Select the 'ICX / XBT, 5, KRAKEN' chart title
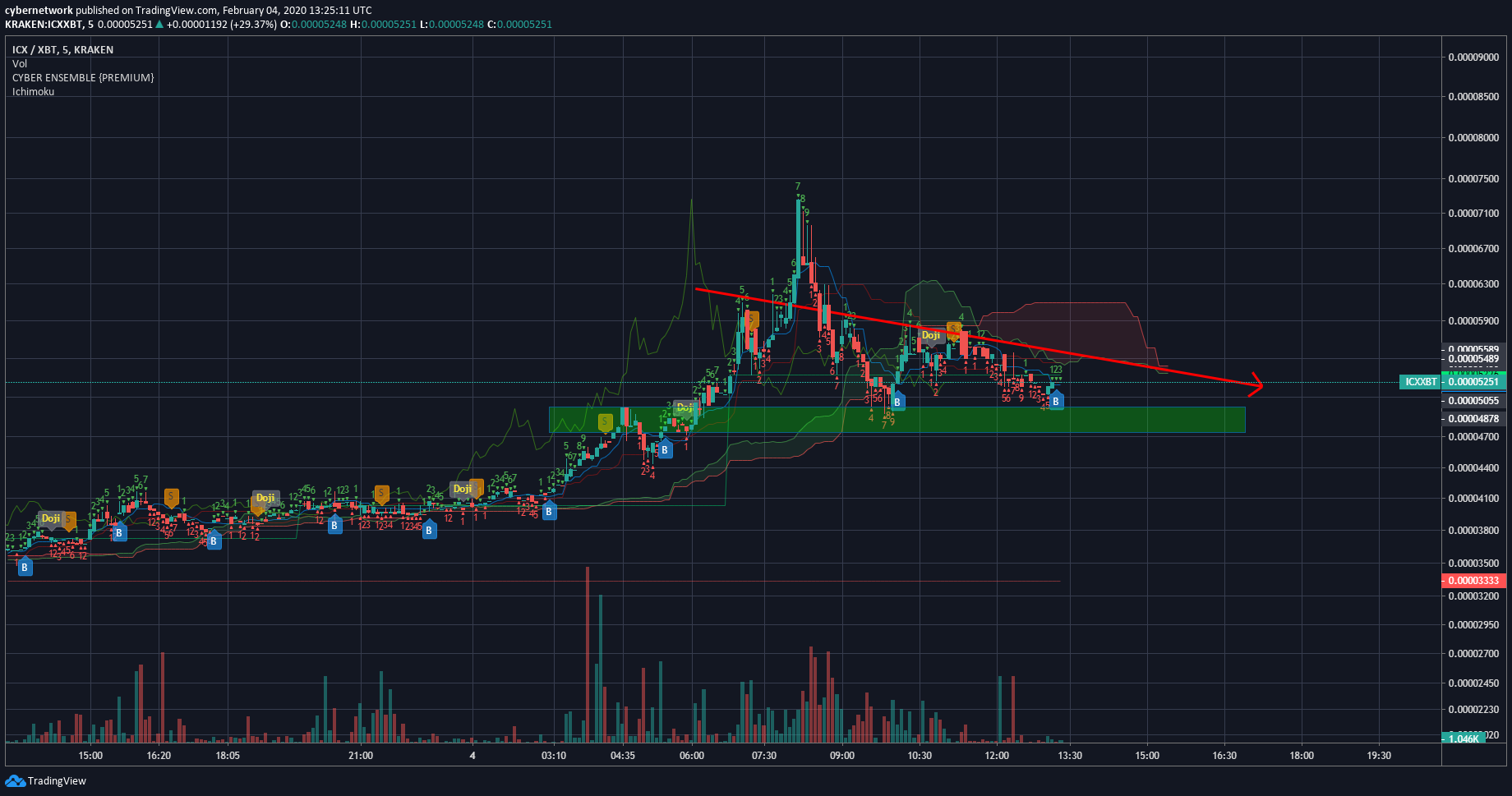 [x=62, y=50]
